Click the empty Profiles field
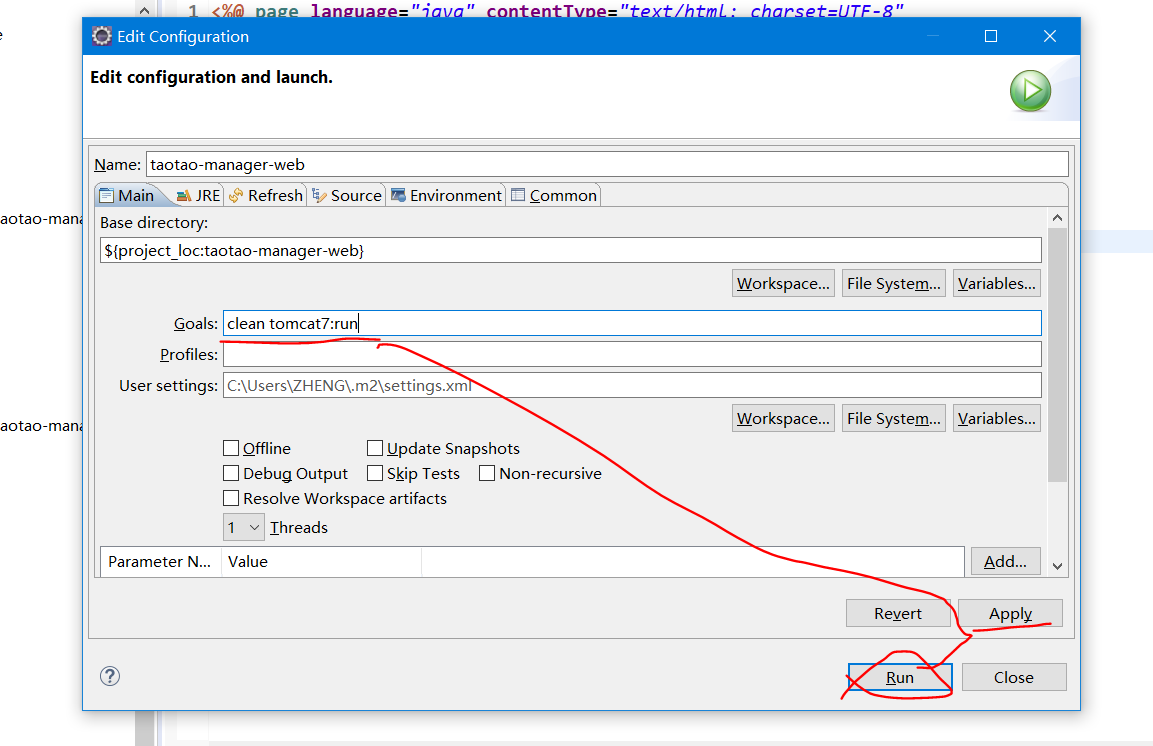Image resolution: width=1153 pixels, height=746 pixels. tap(632, 354)
